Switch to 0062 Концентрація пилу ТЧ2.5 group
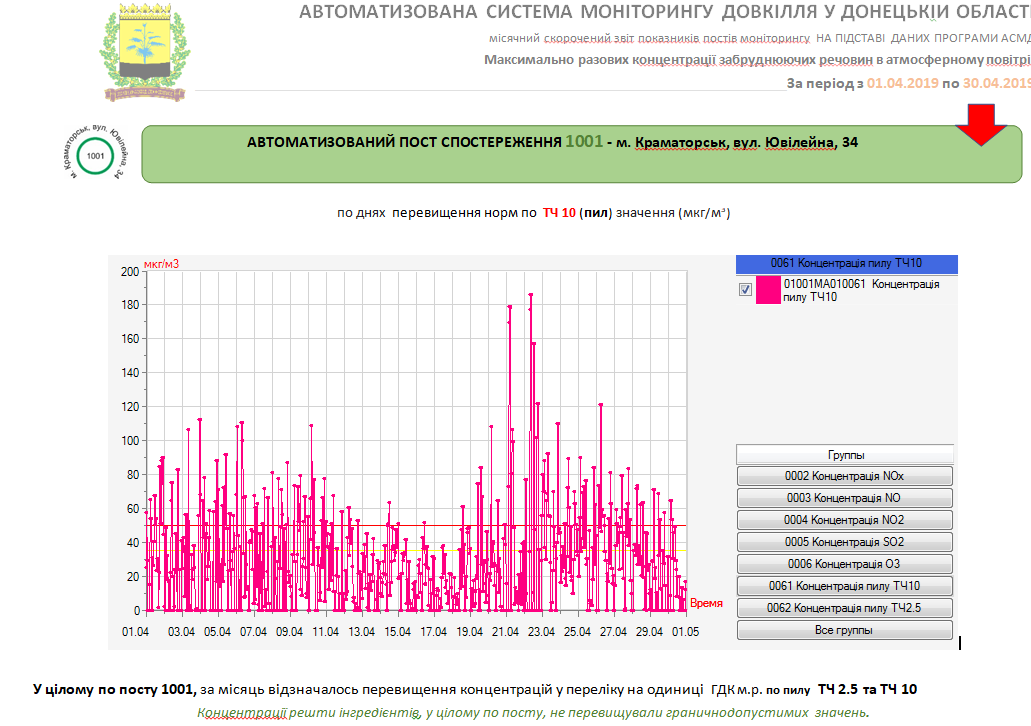The image size is (1031, 726). [844, 608]
